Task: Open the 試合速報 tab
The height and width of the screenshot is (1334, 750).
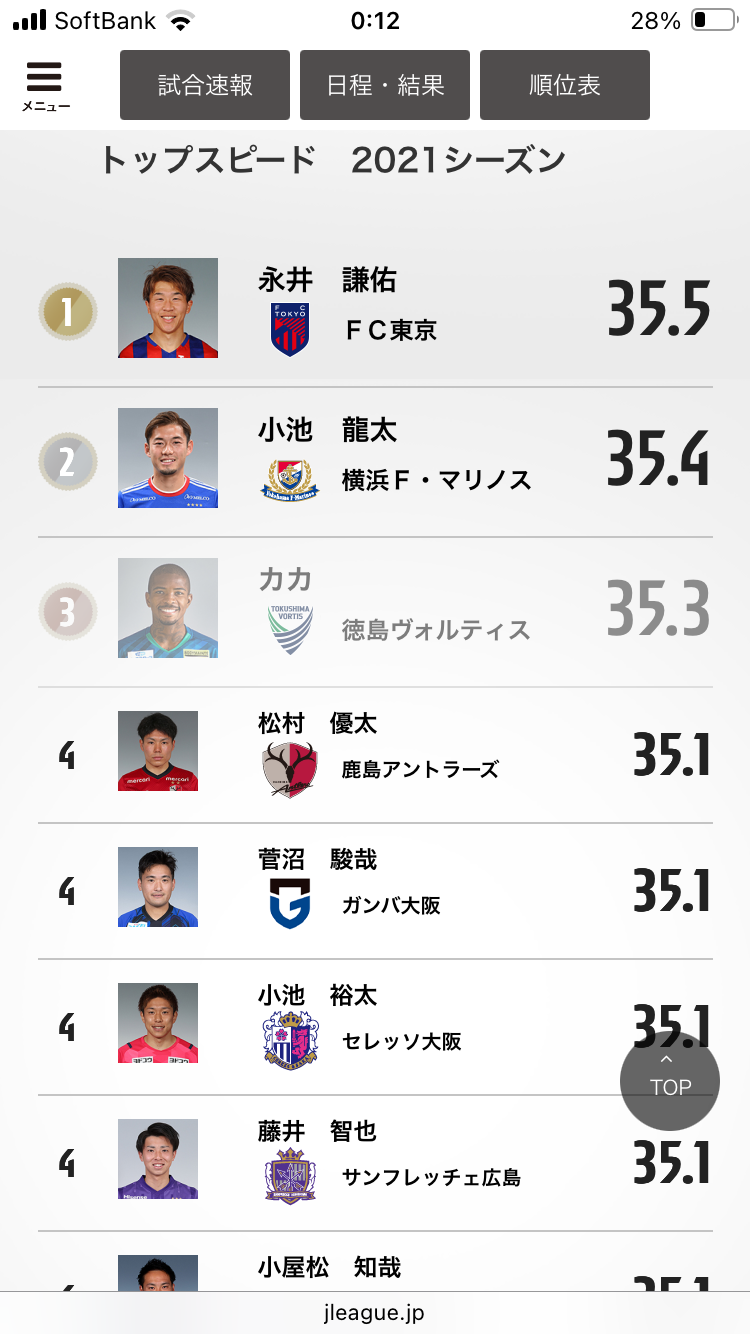Action: click(205, 85)
